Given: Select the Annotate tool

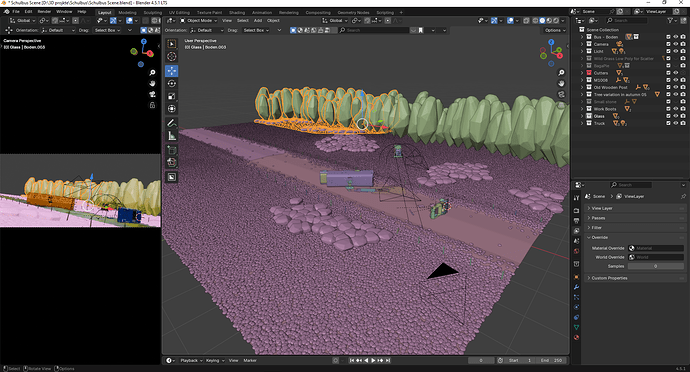Looking at the screenshot, I should click(172, 123).
